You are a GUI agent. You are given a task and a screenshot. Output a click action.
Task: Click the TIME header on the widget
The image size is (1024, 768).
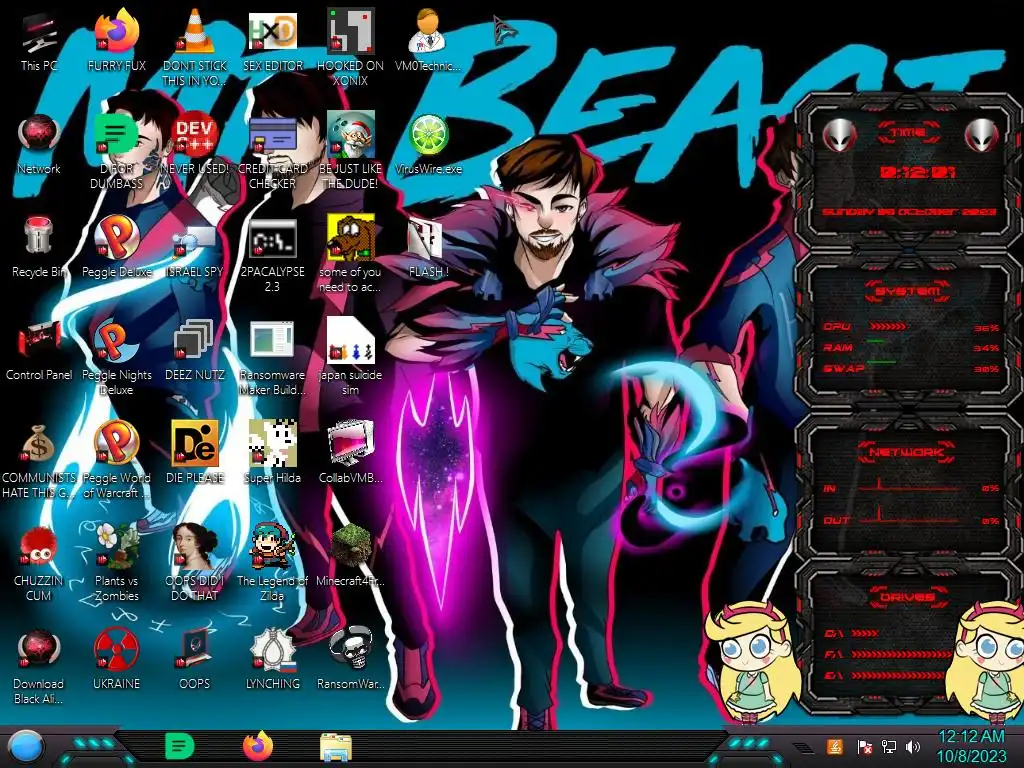point(908,133)
